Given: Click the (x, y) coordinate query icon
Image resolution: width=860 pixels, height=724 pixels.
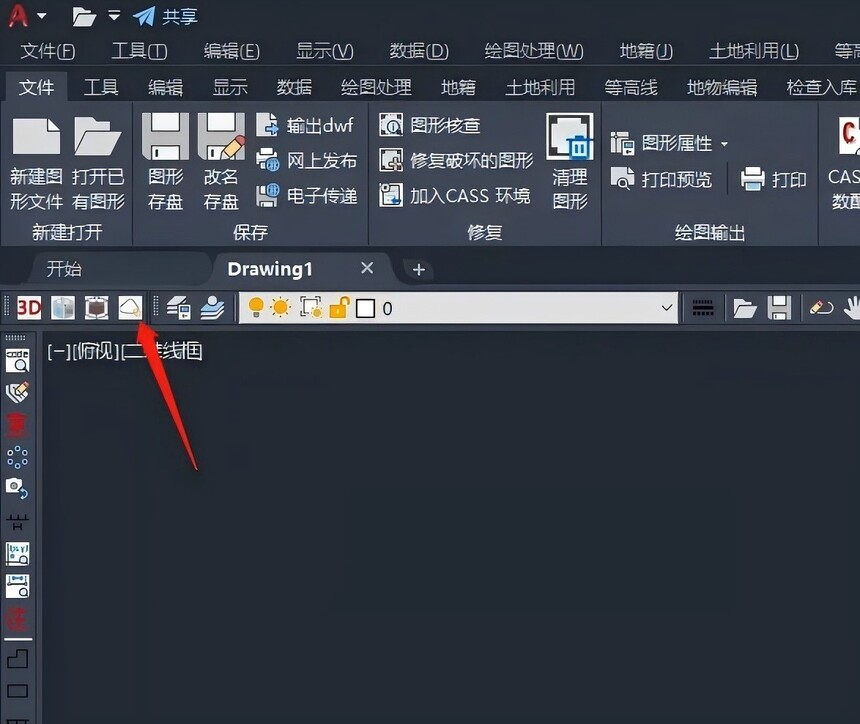Looking at the screenshot, I should [18, 554].
